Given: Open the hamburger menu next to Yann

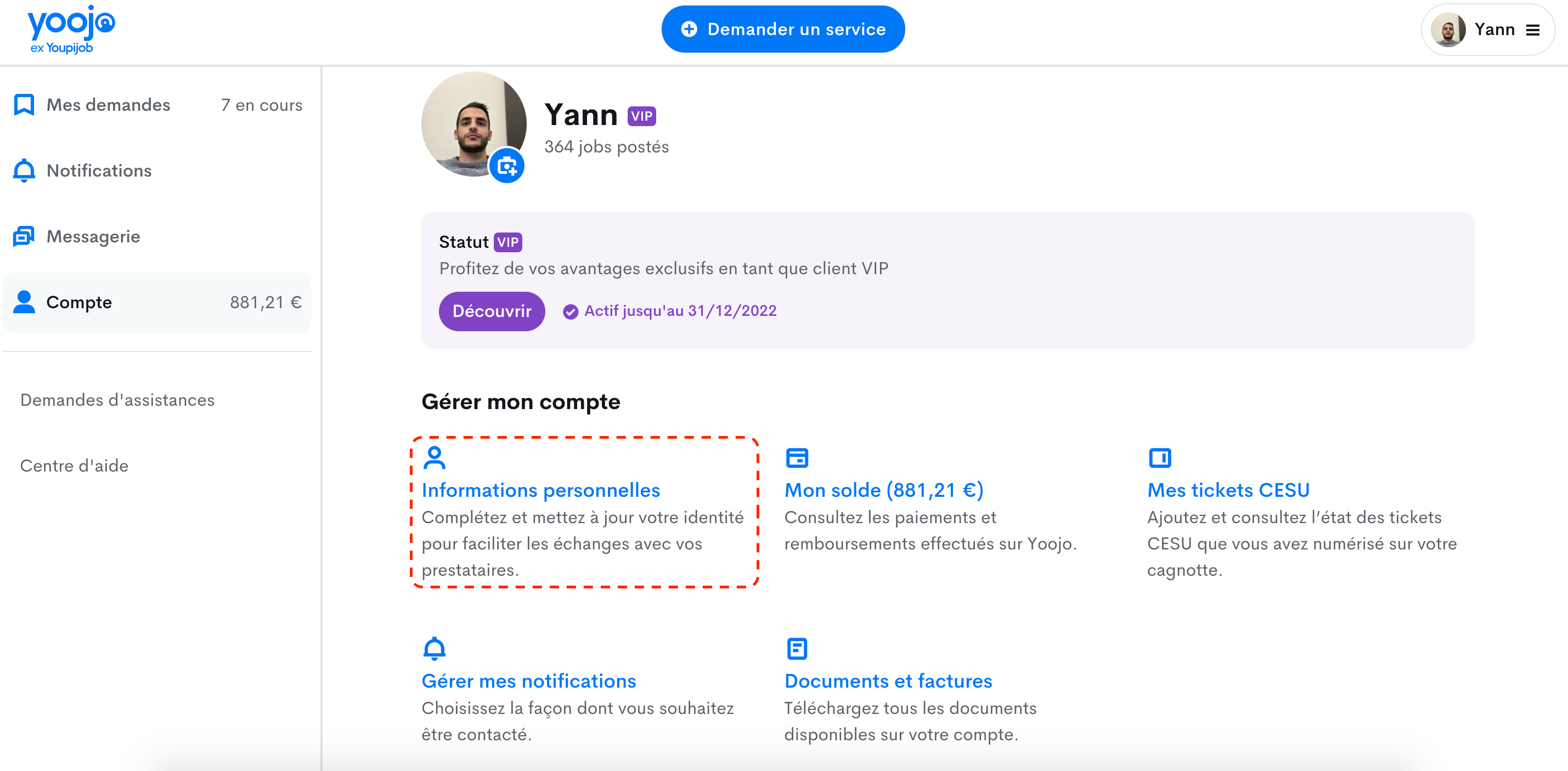Looking at the screenshot, I should pyautogui.click(x=1533, y=30).
